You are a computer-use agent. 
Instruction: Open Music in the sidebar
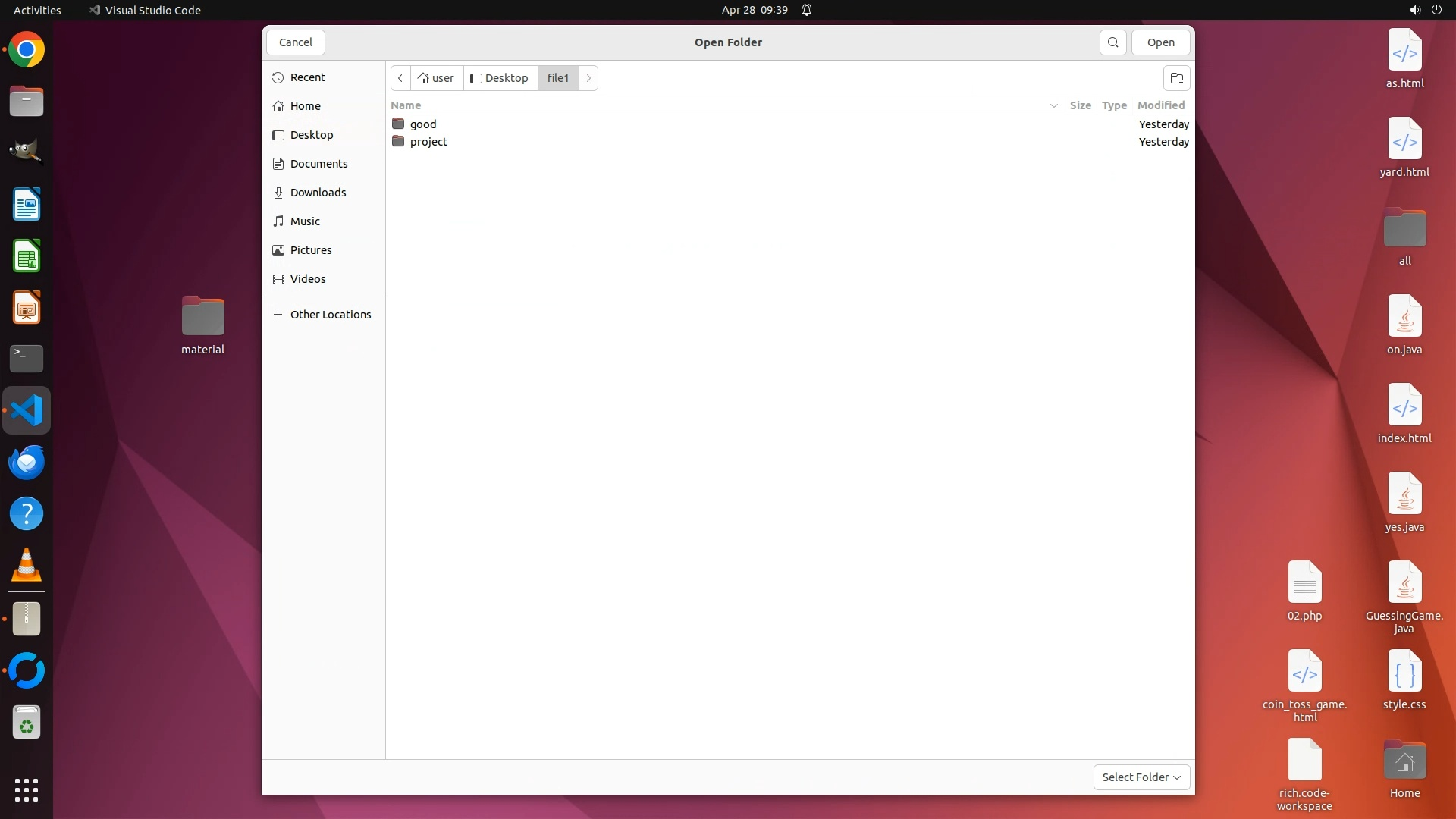click(305, 221)
